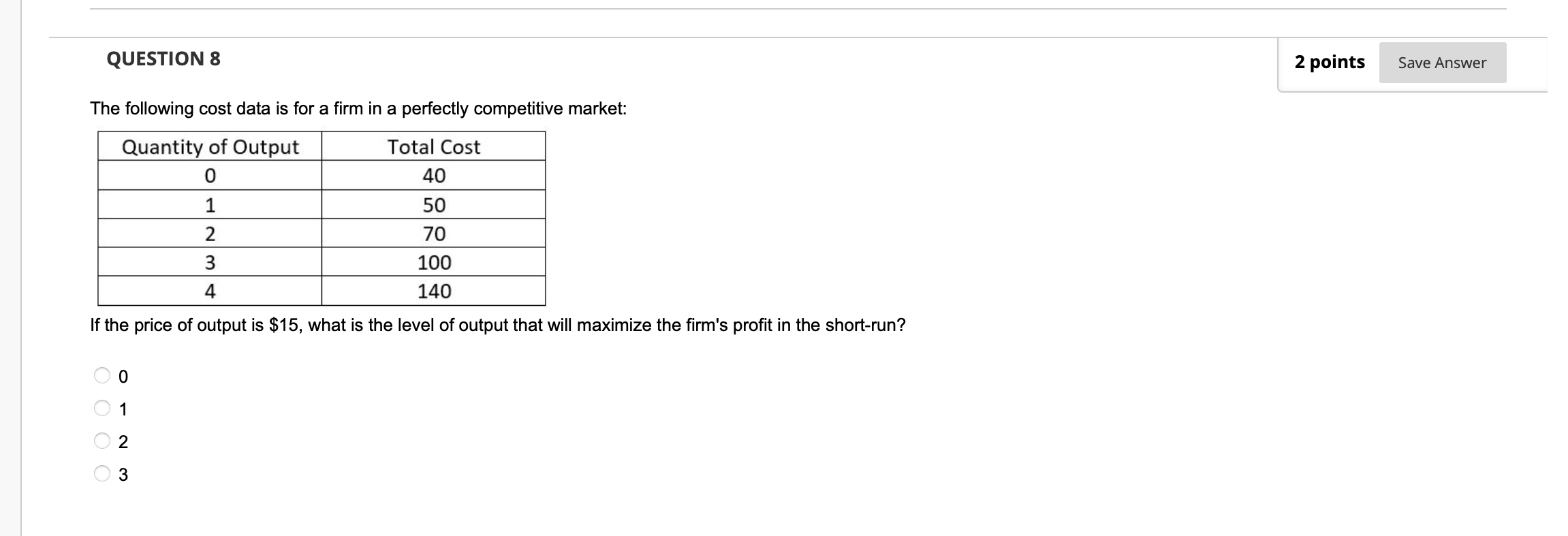This screenshot has width=1568, height=536.
Task: Click the Quantity of Output column header
Action: point(210,146)
